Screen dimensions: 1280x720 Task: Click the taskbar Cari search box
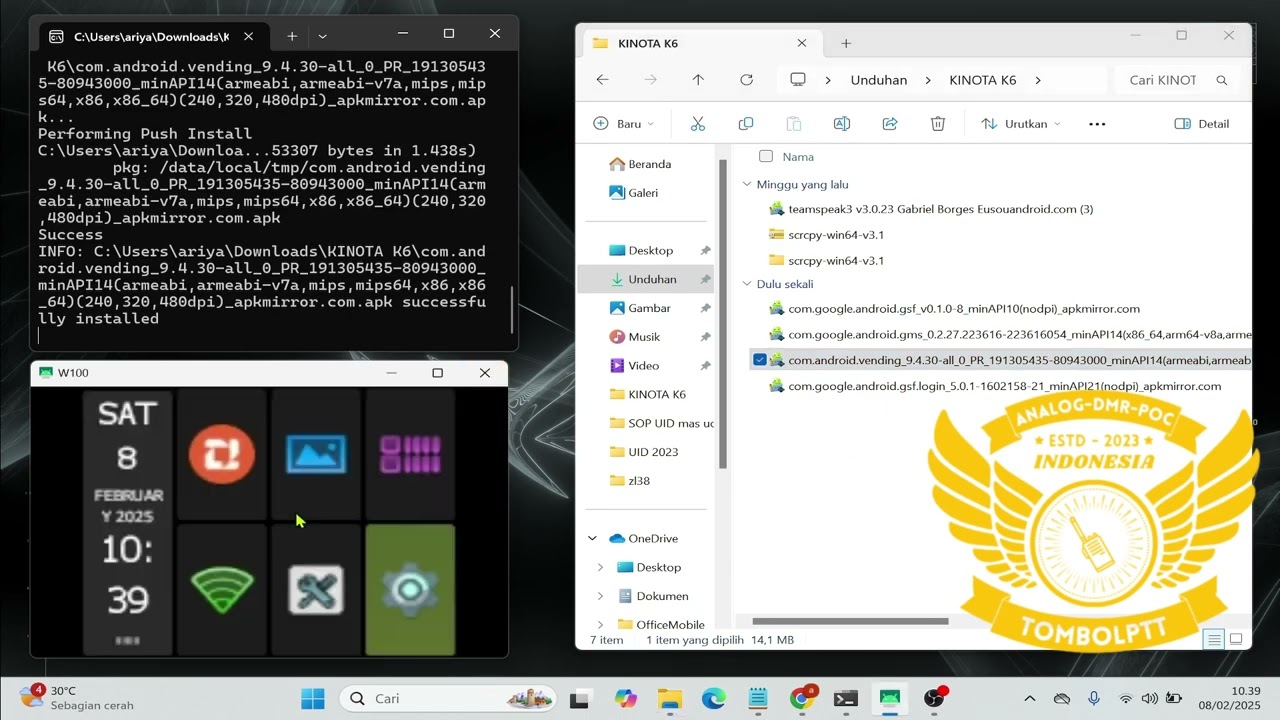[x=449, y=698]
